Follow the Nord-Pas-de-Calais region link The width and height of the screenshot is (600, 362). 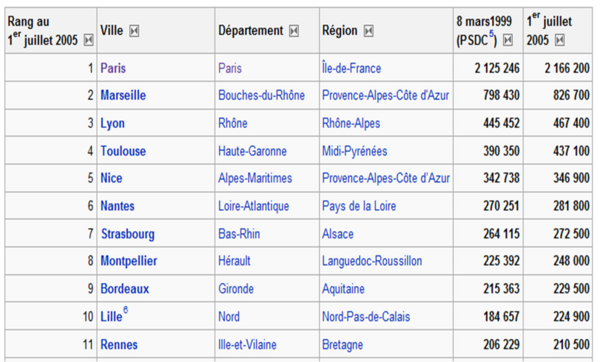tap(366, 316)
